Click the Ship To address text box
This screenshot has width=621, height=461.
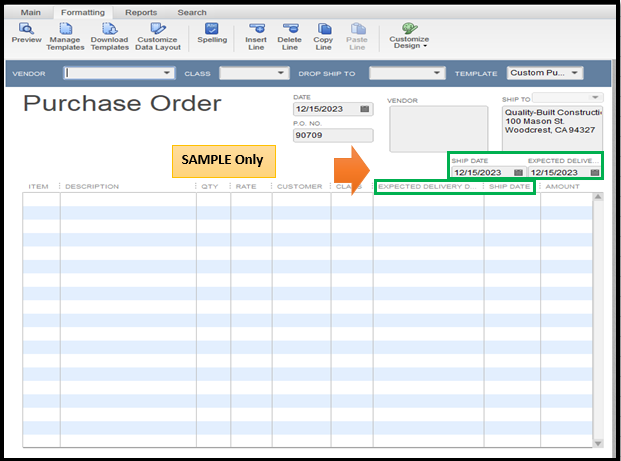[x=552, y=128]
